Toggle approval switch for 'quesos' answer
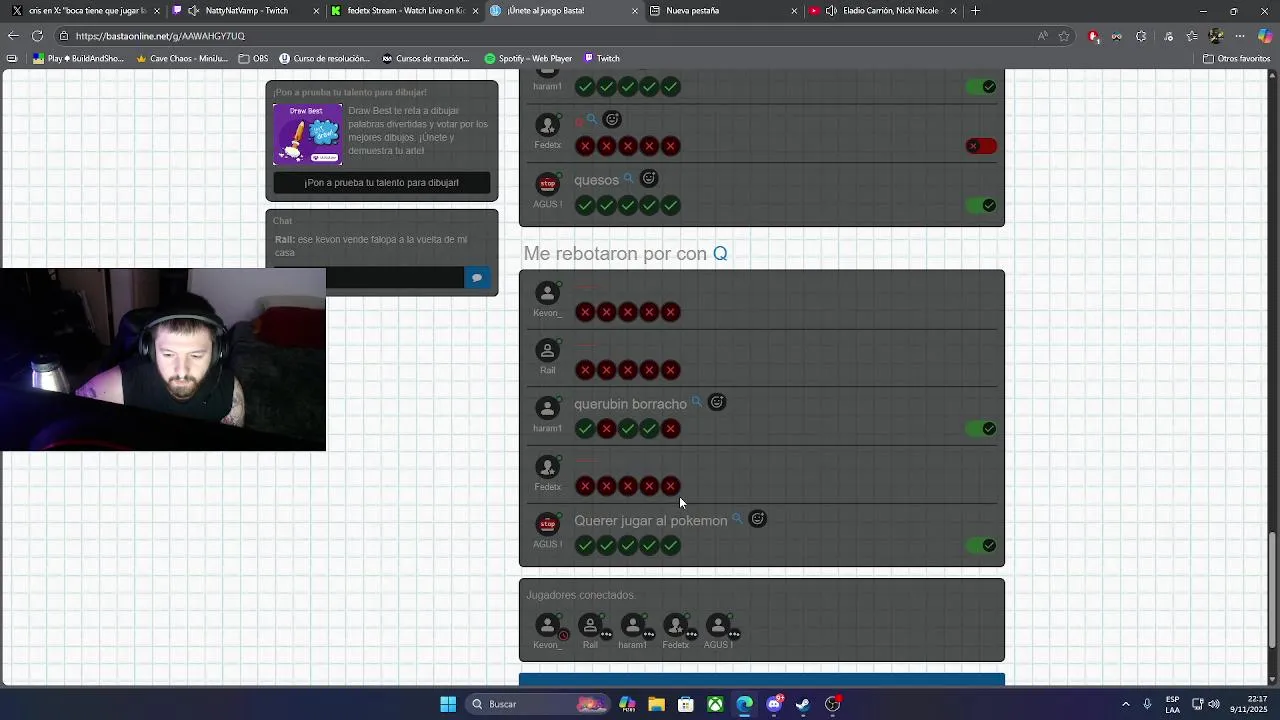Viewport: 1280px width, 720px height. point(981,205)
